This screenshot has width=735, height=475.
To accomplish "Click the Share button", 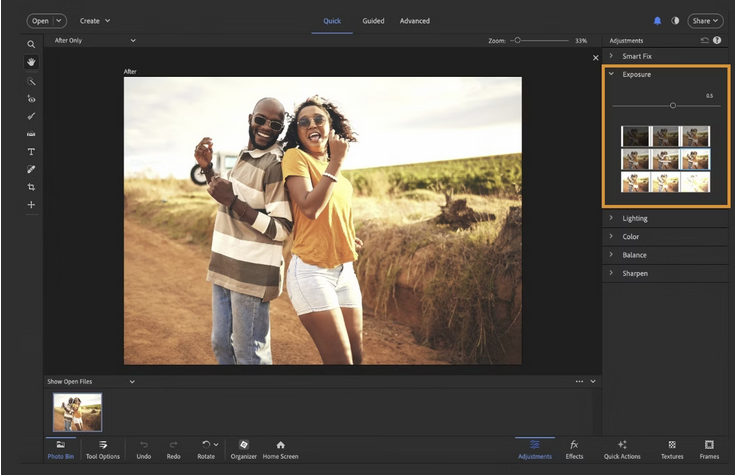I will (705, 20).
